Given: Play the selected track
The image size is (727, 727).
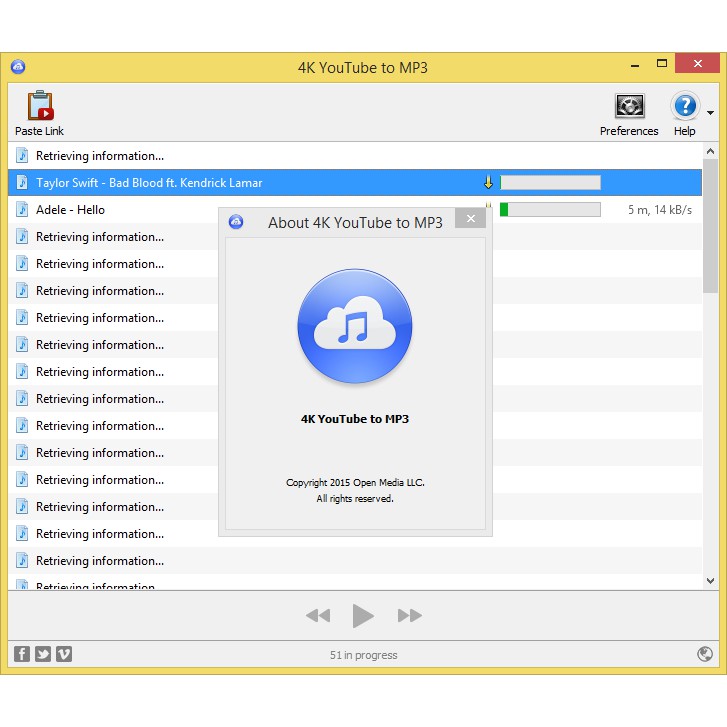Looking at the screenshot, I should click(363, 616).
